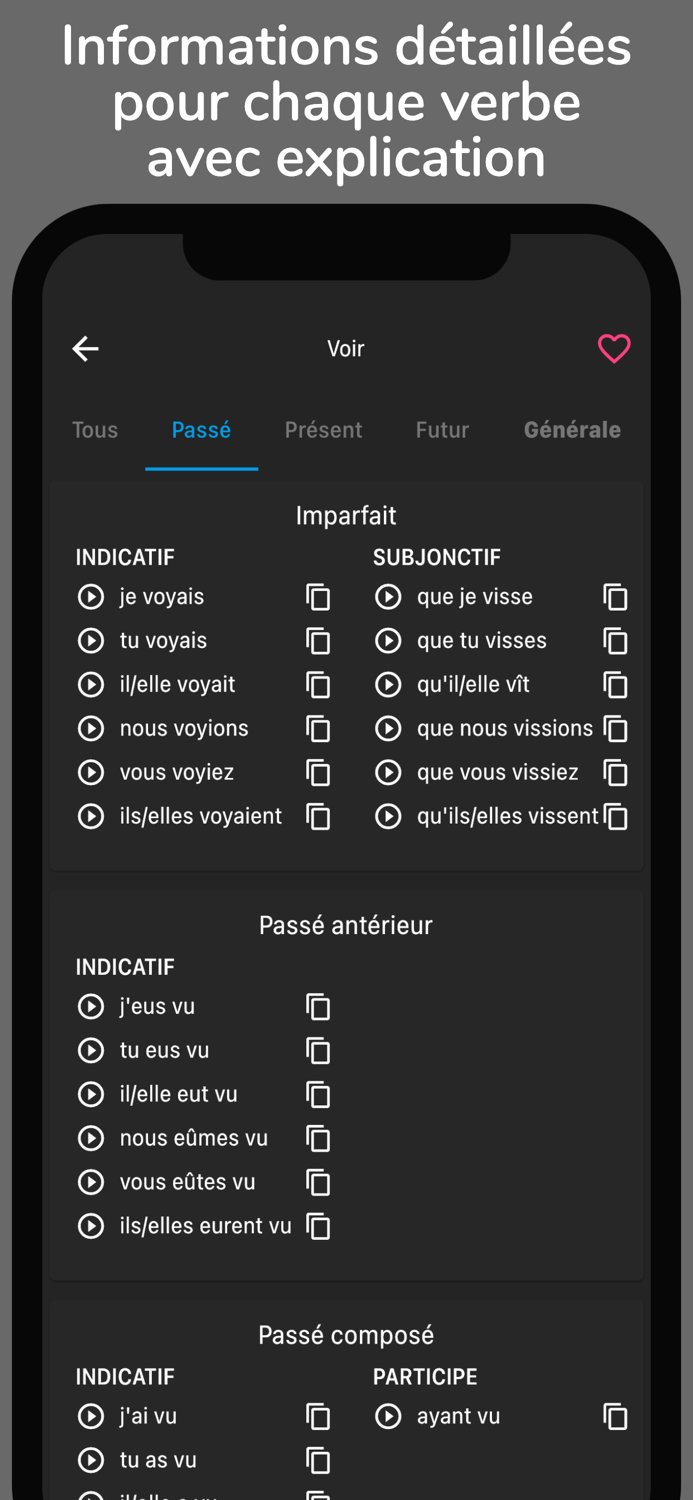Image resolution: width=693 pixels, height=1500 pixels.
Task: Copy "nous voyions" to clipboard
Action: click(x=318, y=729)
